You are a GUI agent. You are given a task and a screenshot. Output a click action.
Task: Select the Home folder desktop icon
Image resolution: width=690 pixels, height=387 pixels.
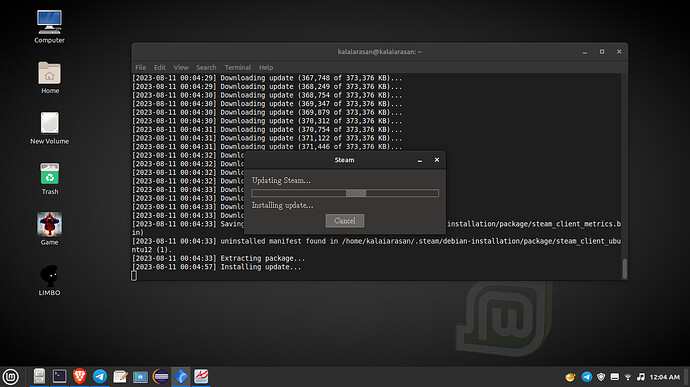pos(49,77)
